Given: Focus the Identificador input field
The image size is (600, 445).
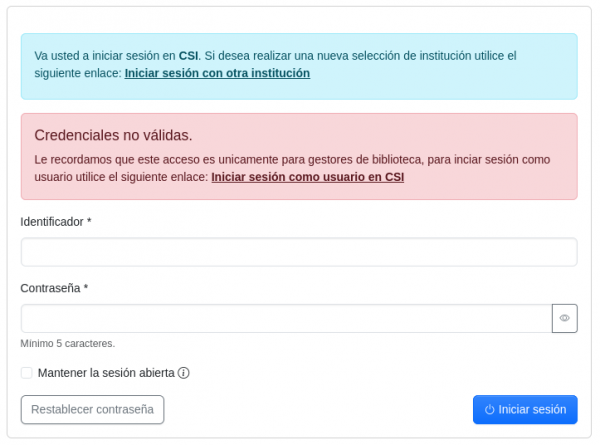Looking at the screenshot, I should (x=299, y=252).
